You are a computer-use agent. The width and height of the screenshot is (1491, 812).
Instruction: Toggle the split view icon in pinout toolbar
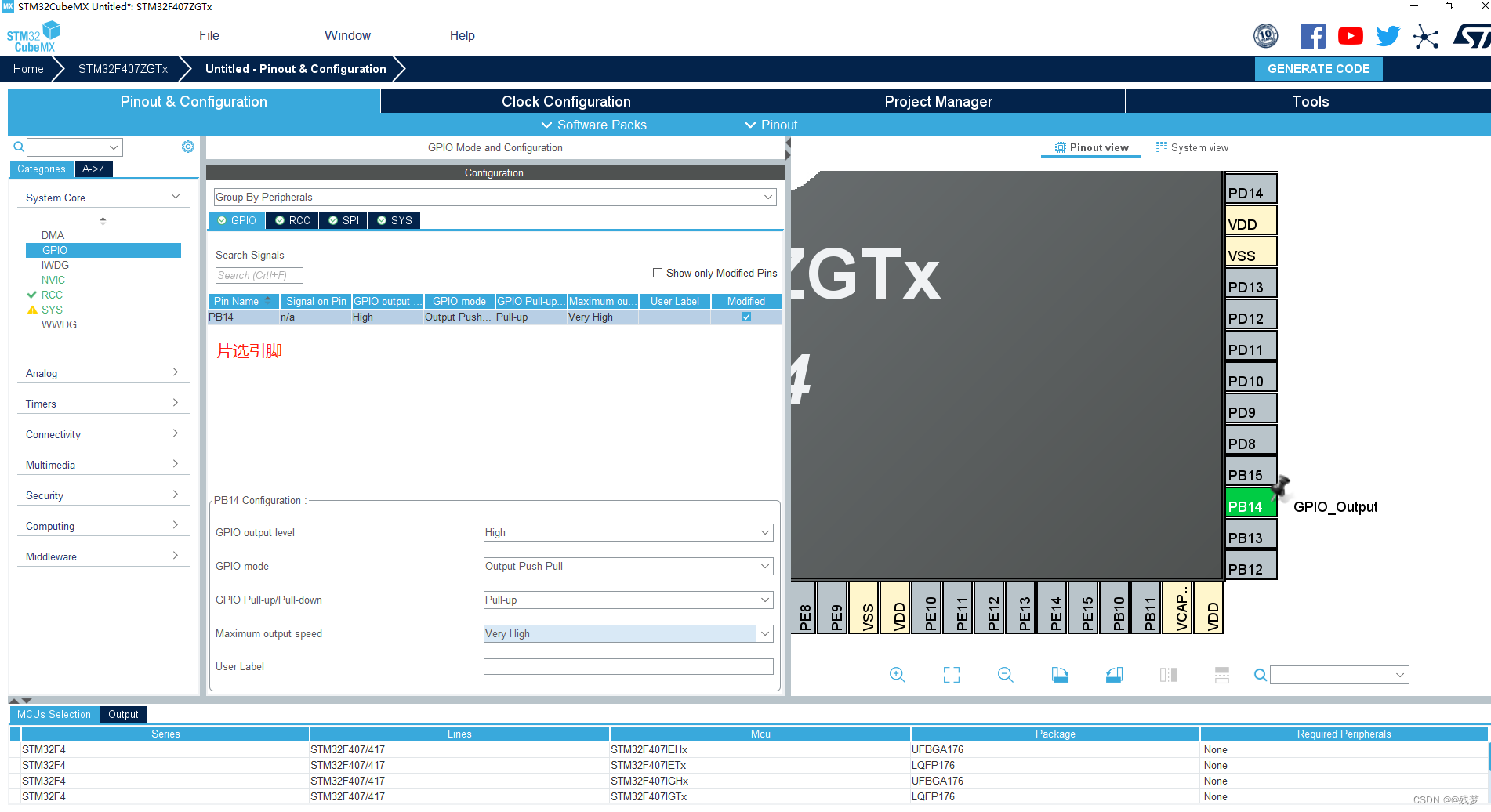coord(1168,675)
